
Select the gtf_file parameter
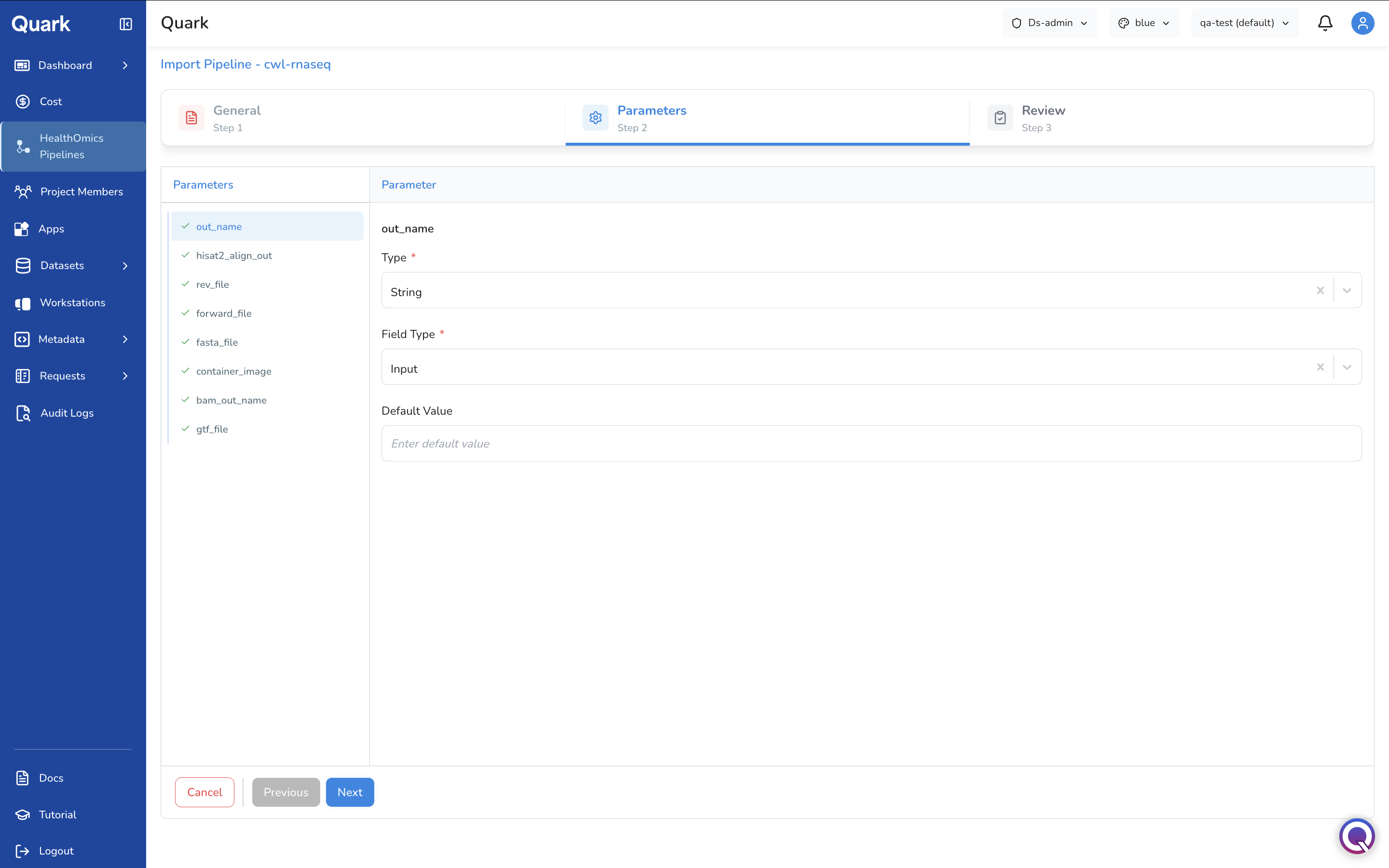(268, 429)
